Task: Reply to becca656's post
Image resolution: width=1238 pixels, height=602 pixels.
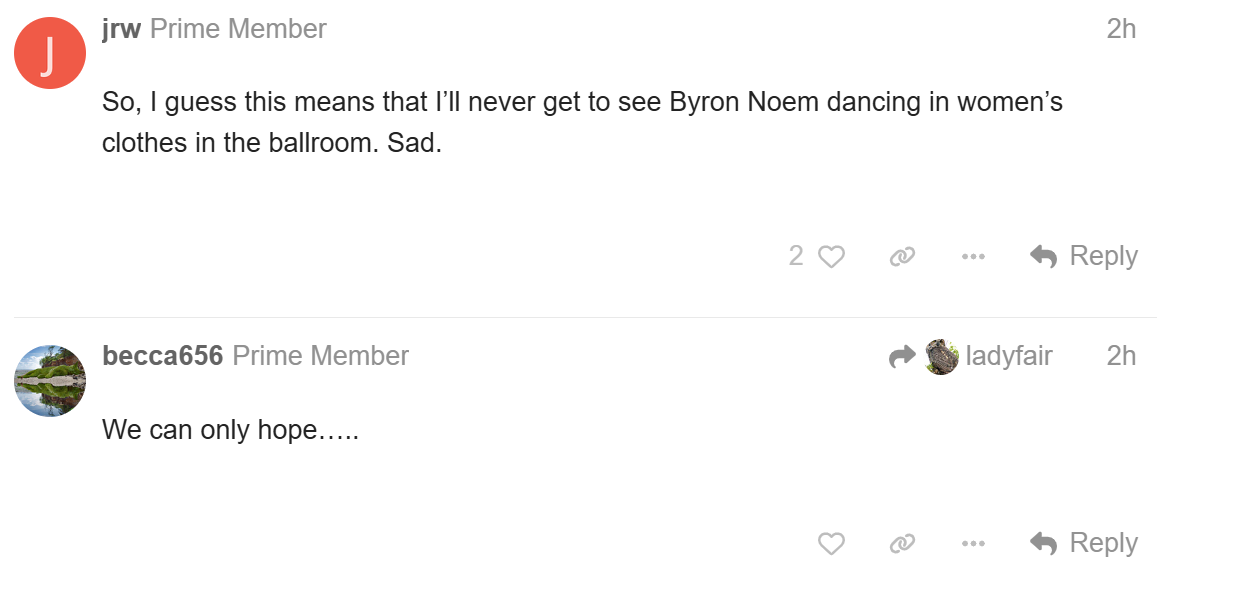Action: coord(1084,543)
